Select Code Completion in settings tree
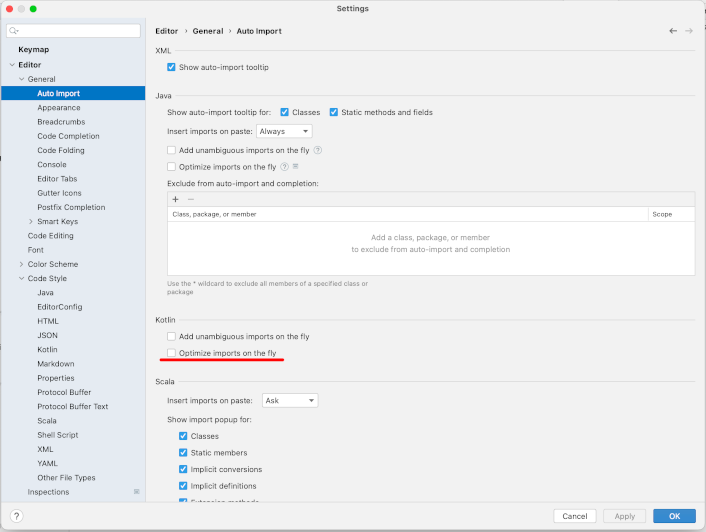The height and width of the screenshot is (532, 706). point(68,136)
